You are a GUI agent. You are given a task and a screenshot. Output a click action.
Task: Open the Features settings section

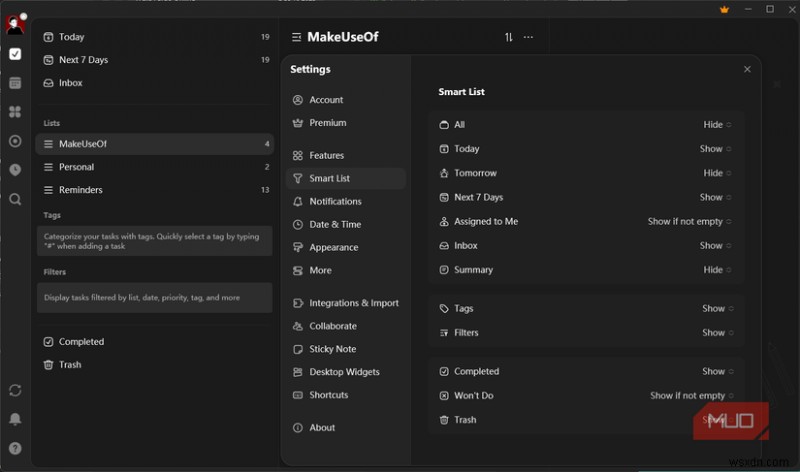click(x=346, y=156)
